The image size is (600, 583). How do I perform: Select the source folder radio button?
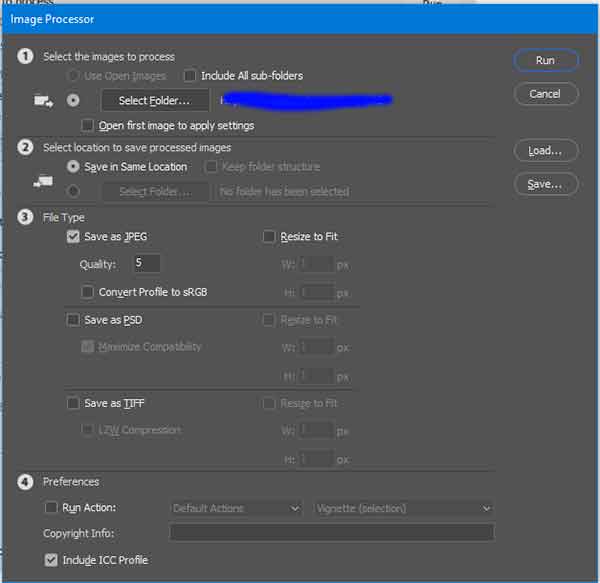[73, 101]
